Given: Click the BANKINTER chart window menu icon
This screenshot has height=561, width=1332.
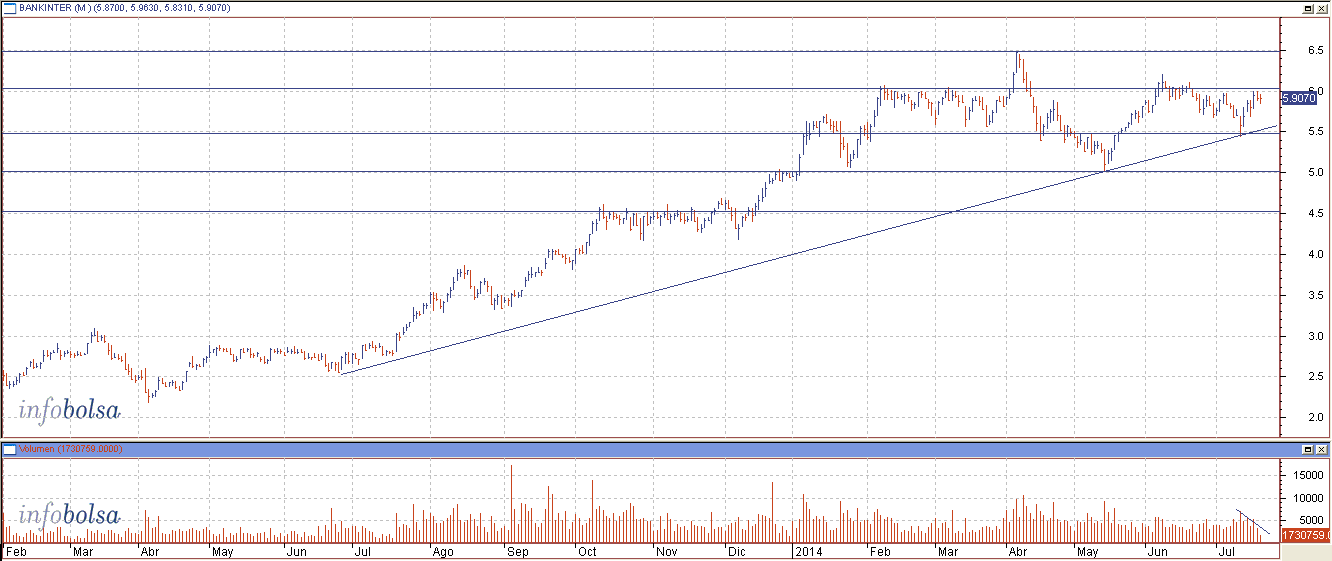Looking at the screenshot, I should coord(9,8).
